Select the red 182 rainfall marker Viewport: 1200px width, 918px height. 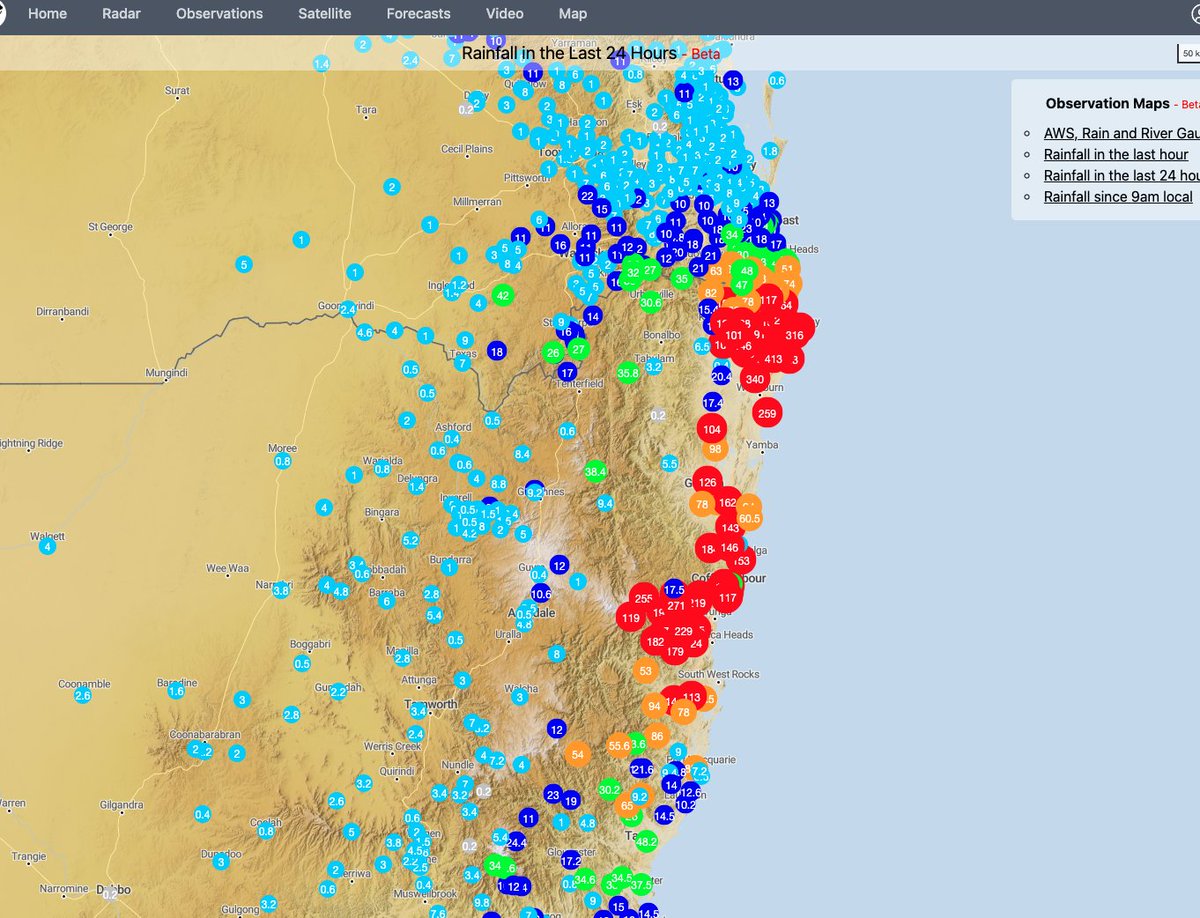[656, 642]
